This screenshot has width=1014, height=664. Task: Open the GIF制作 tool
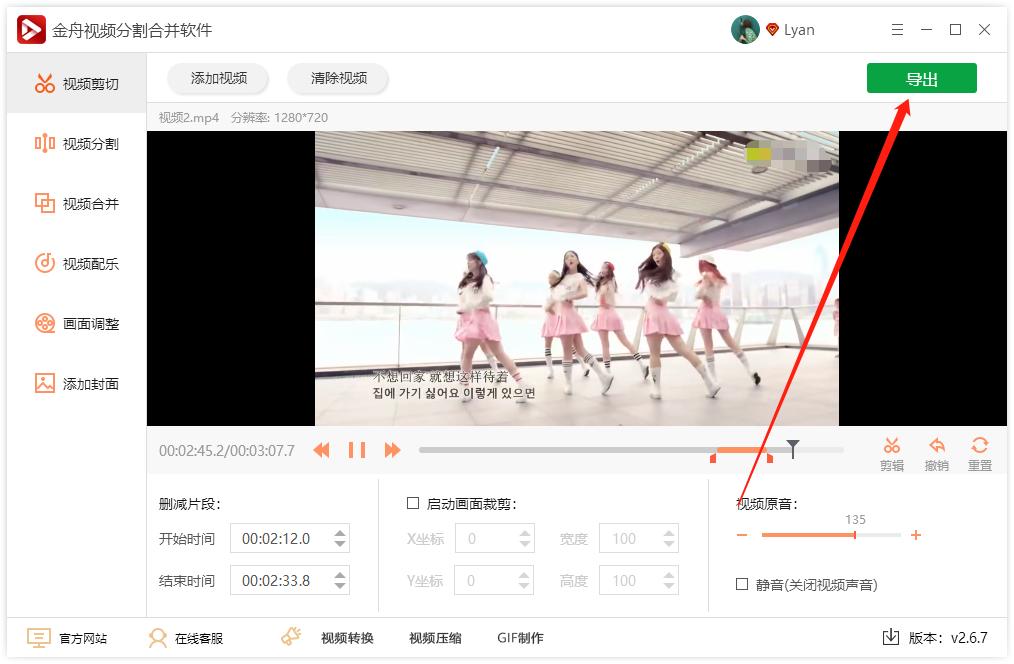click(x=519, y=637)
